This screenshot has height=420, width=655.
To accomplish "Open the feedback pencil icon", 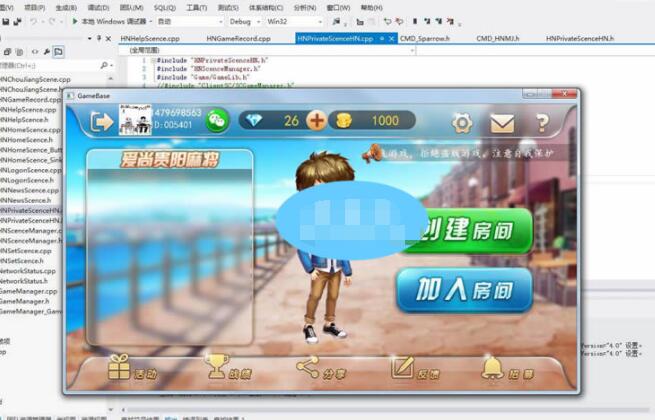I will point(402,367).
